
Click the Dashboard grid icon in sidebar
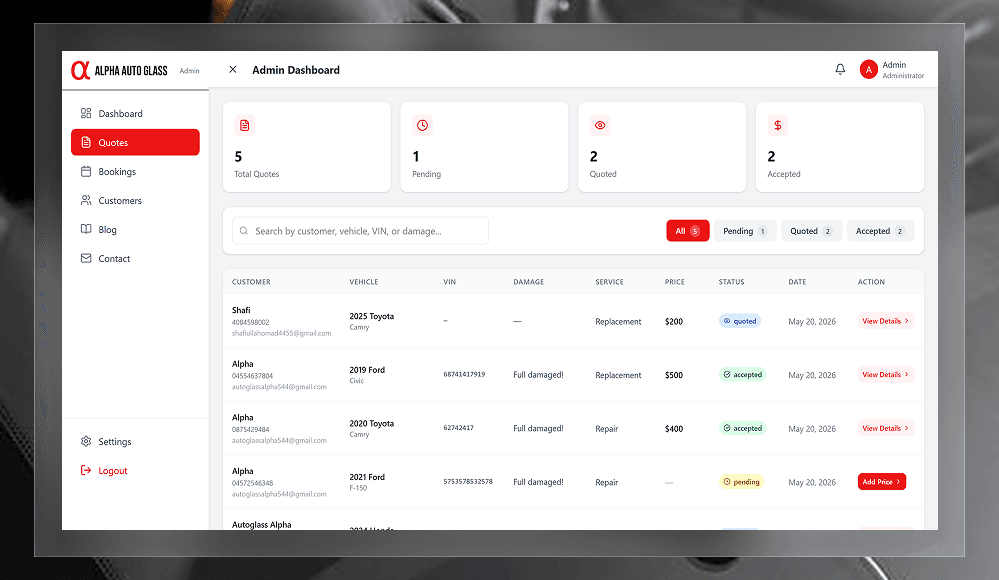pos(86,113)
